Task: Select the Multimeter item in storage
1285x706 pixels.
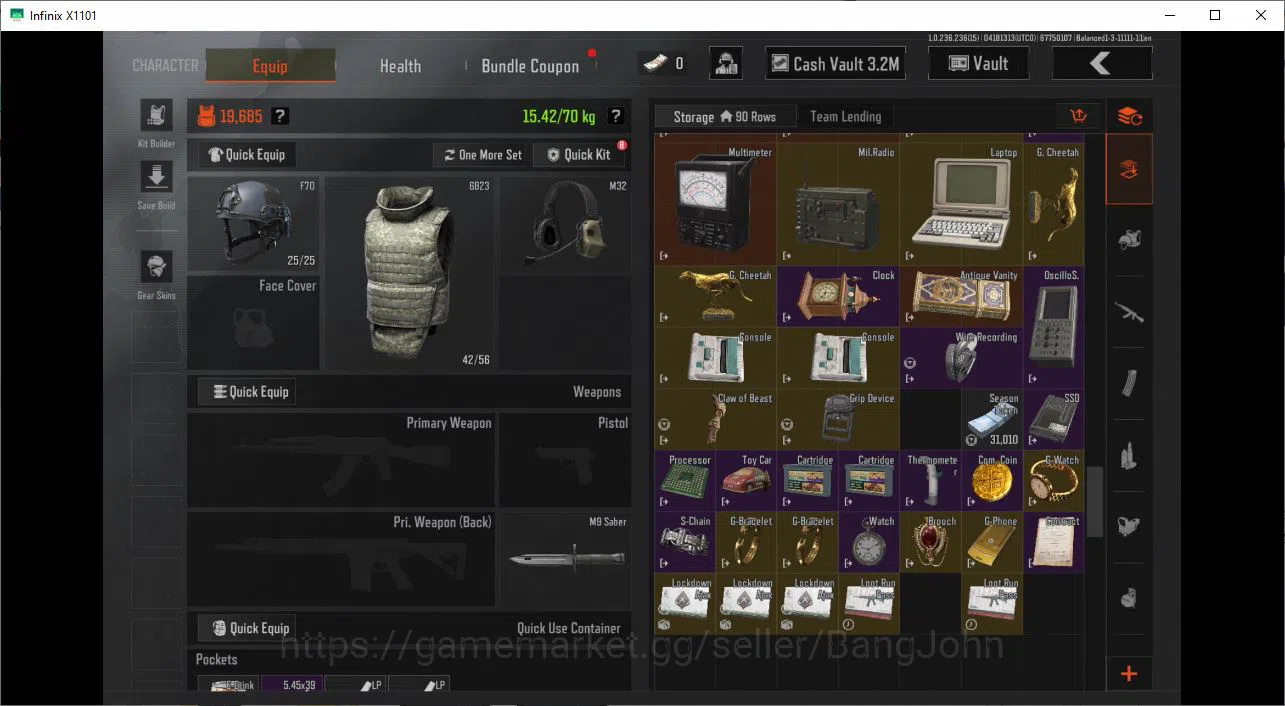Action: coord(716,204)
